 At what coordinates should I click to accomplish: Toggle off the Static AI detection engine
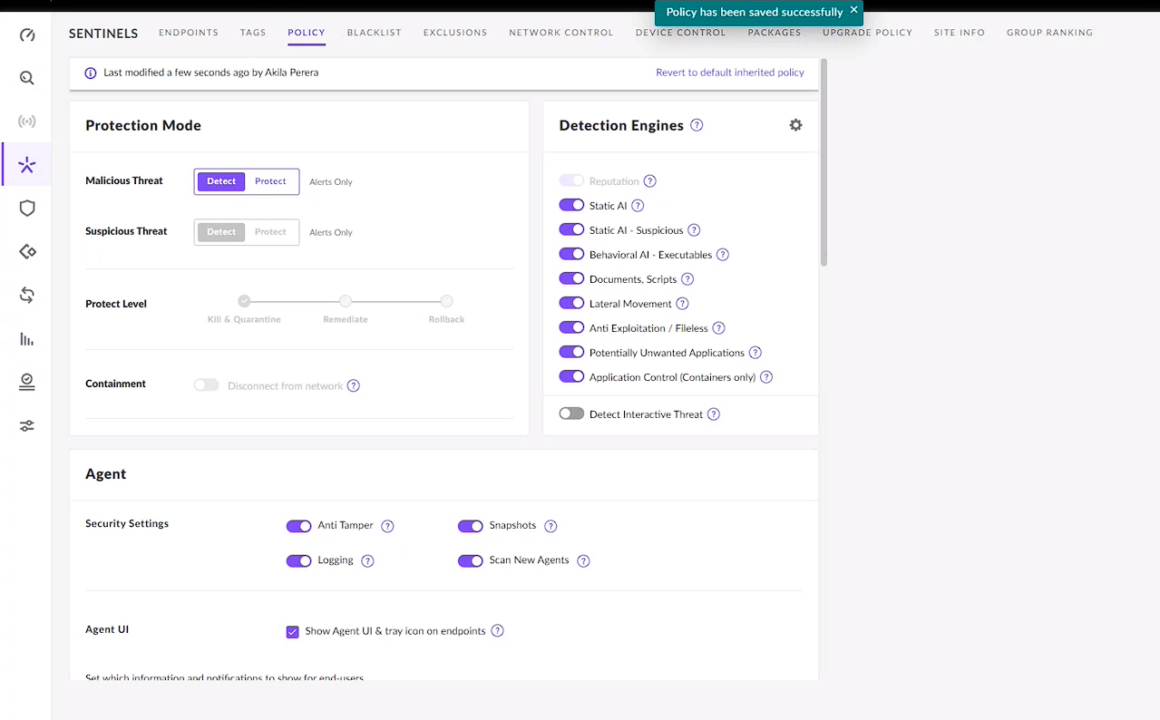click(571, 205)
